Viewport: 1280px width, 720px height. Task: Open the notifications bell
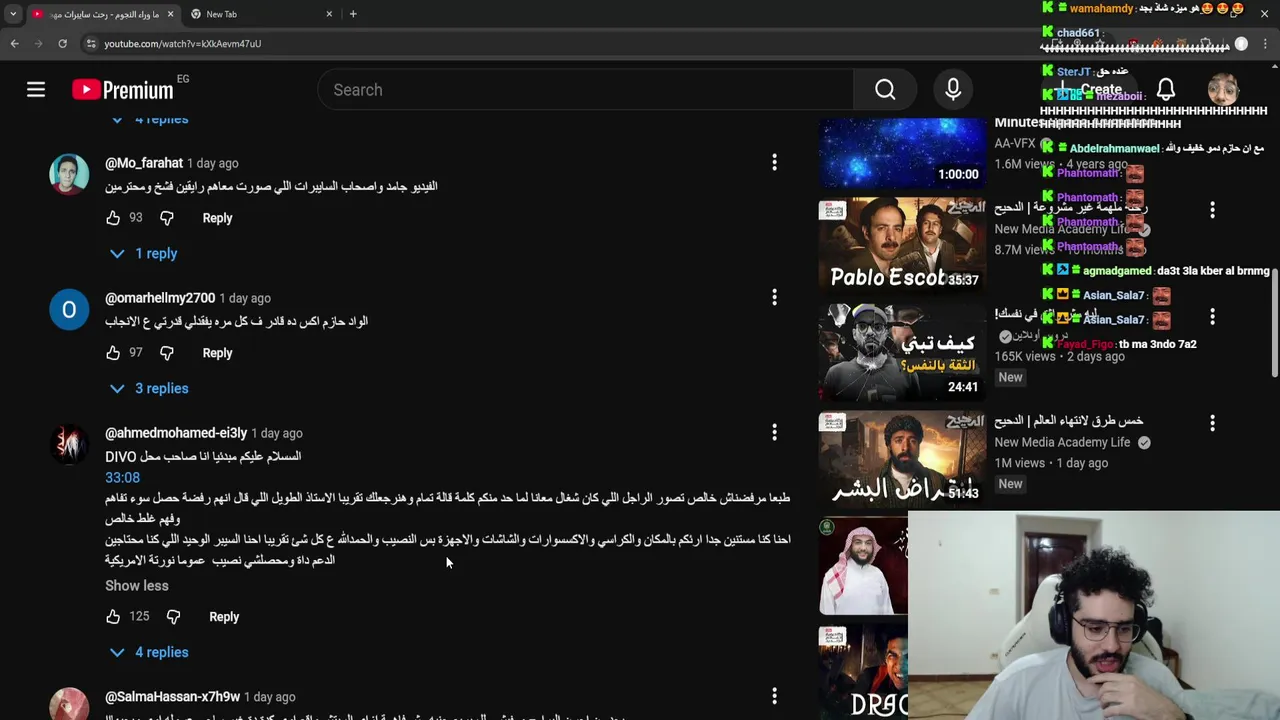click(x=1166, y=90)
